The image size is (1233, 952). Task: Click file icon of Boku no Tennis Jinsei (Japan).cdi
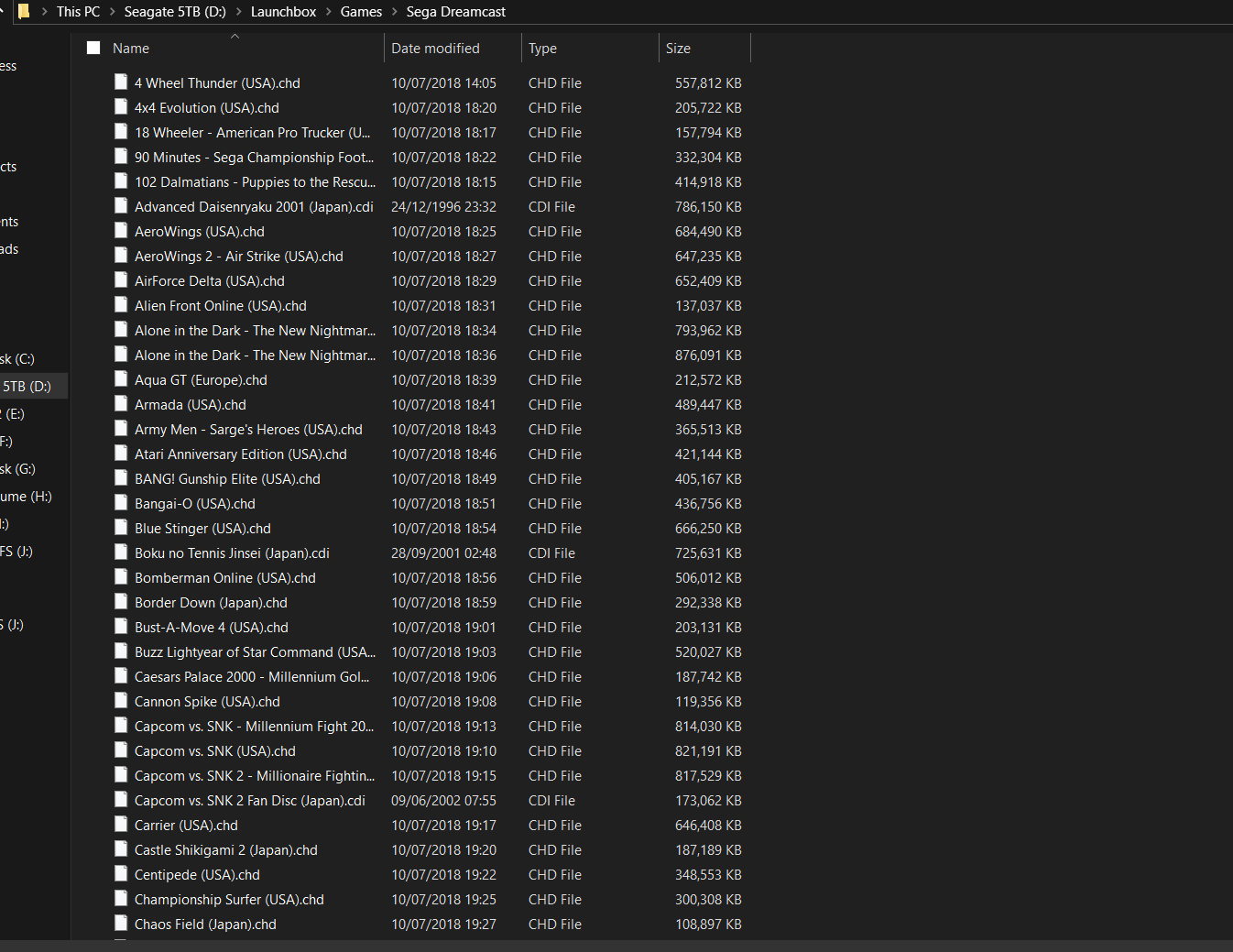(121, 552)
